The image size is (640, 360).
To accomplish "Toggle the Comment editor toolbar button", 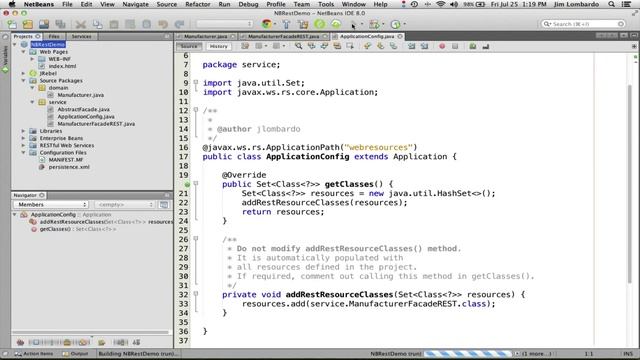I will 473,46.
